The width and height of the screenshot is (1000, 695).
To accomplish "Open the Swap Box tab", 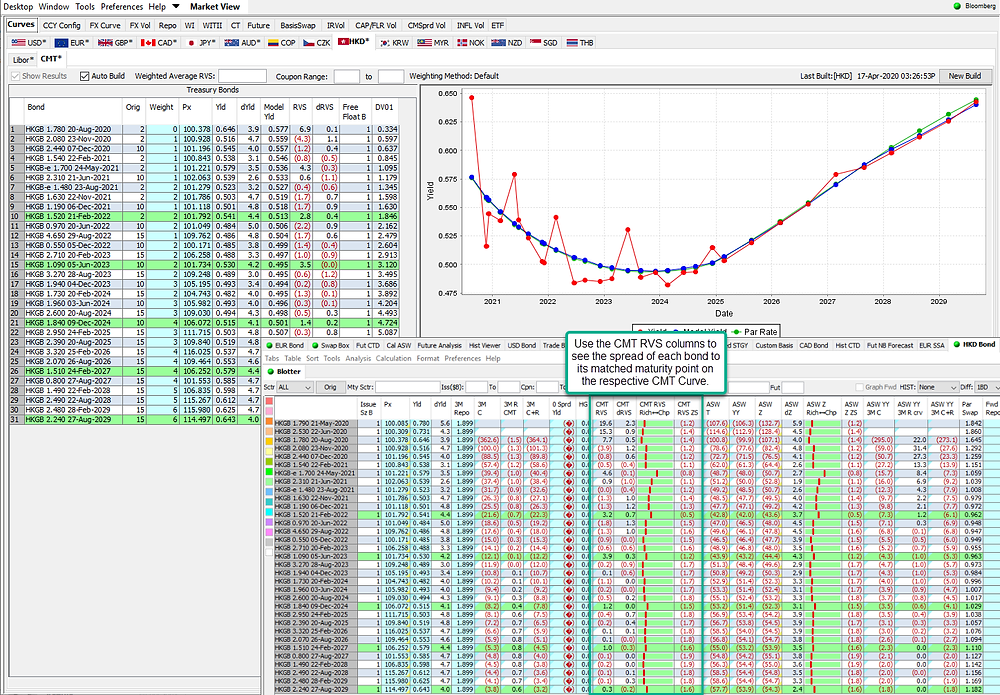I will [x=330, y=345].
